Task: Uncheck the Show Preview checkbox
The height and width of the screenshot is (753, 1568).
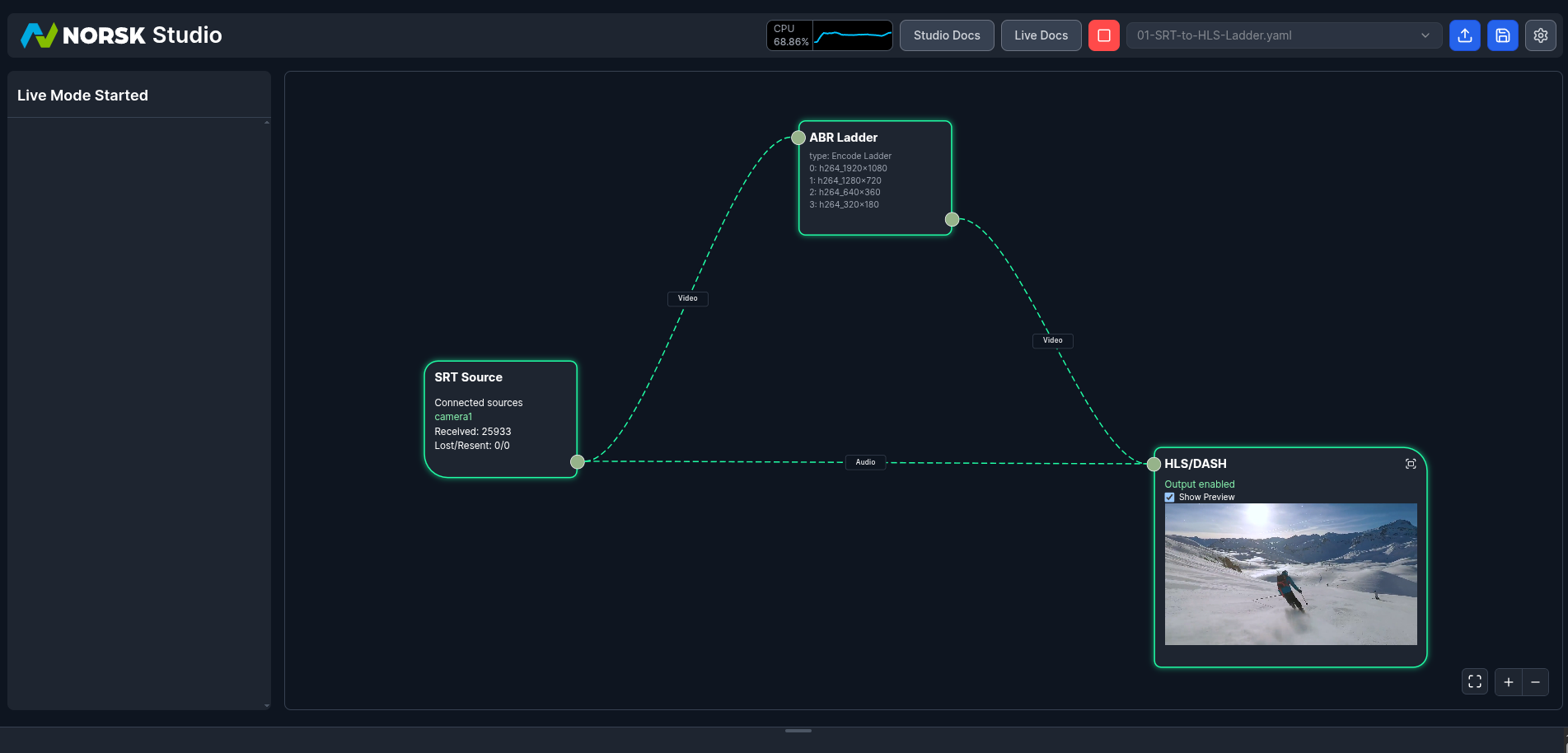Action: pos(1169,498)
